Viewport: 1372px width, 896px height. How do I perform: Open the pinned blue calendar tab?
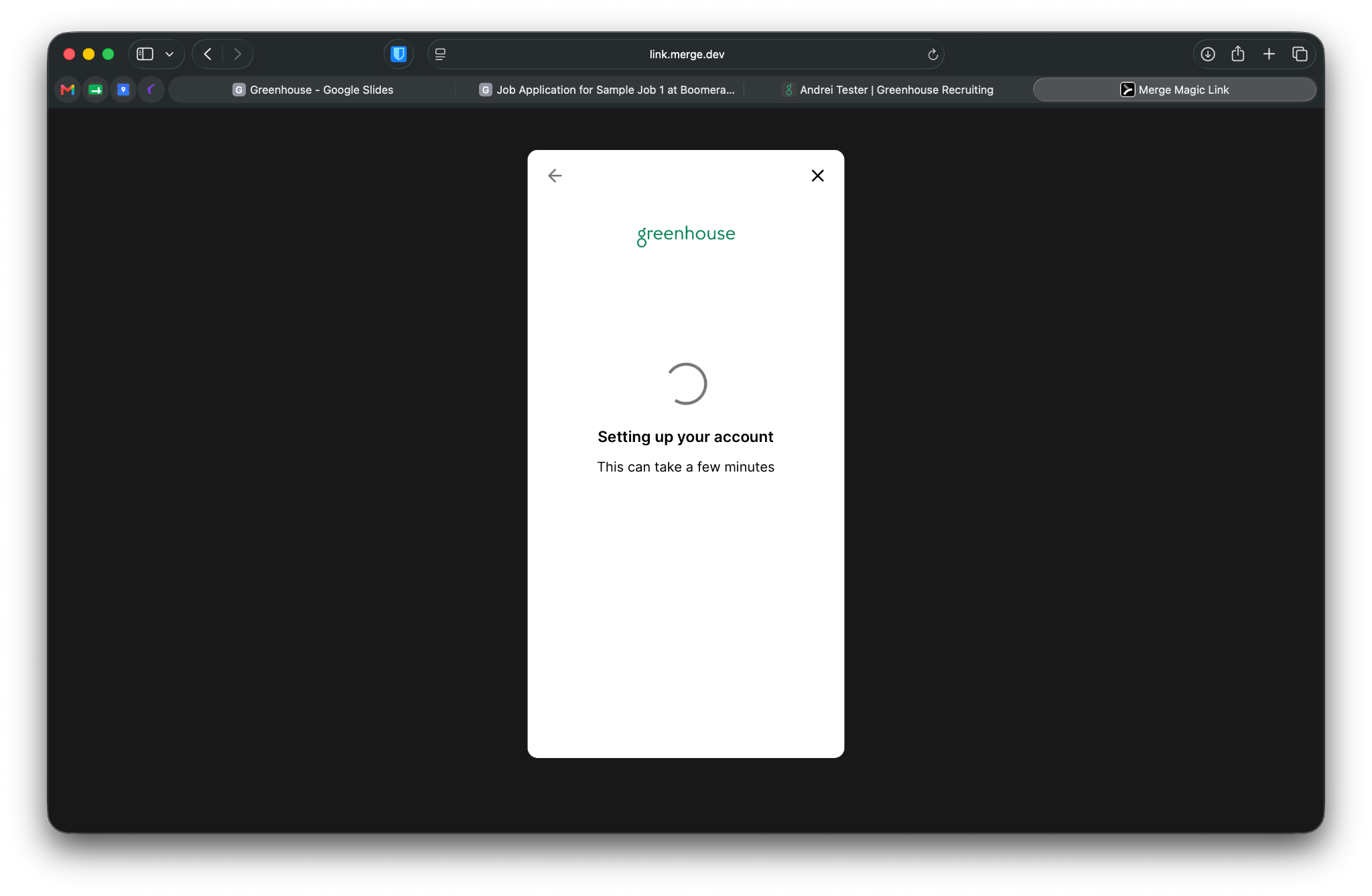(x=123, y=90)
